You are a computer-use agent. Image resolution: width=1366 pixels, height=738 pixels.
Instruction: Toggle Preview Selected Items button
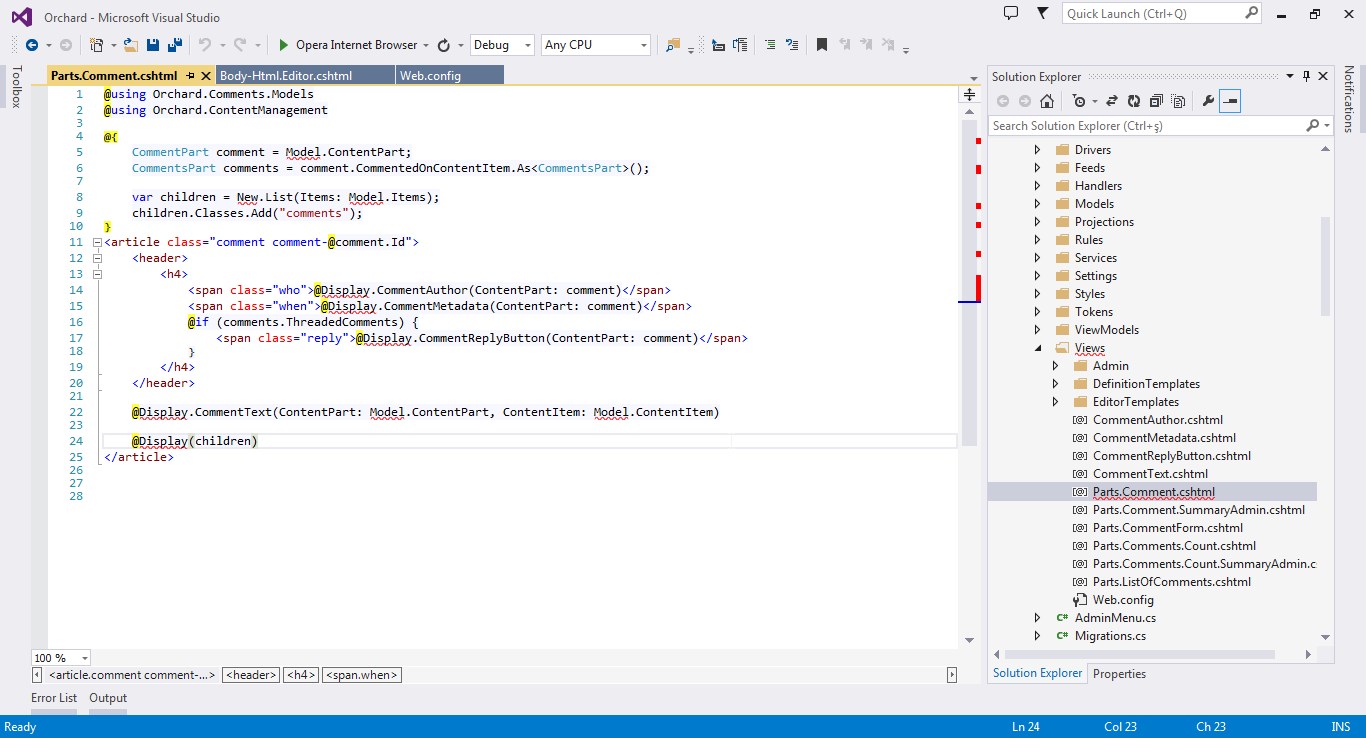click(1230, 101)
